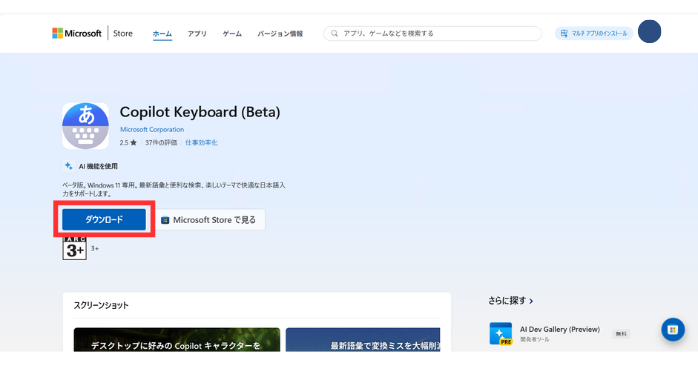Image resolution: width=698 pixels, height=365 pixels.
Task: Click the Microsoft logo in header
Action: point(77,33)
